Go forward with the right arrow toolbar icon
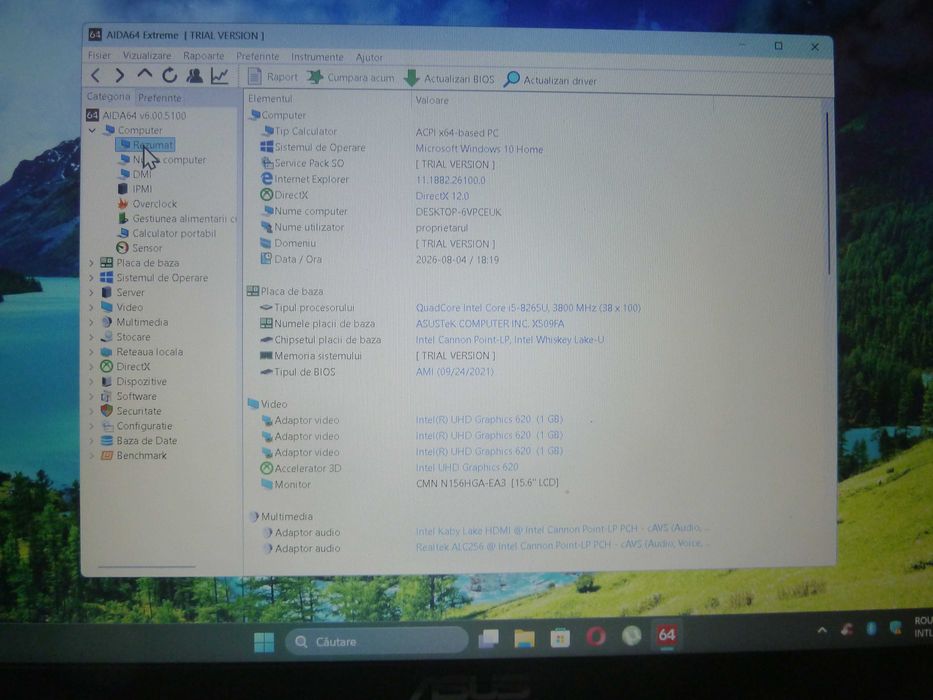 coord(120,75)
